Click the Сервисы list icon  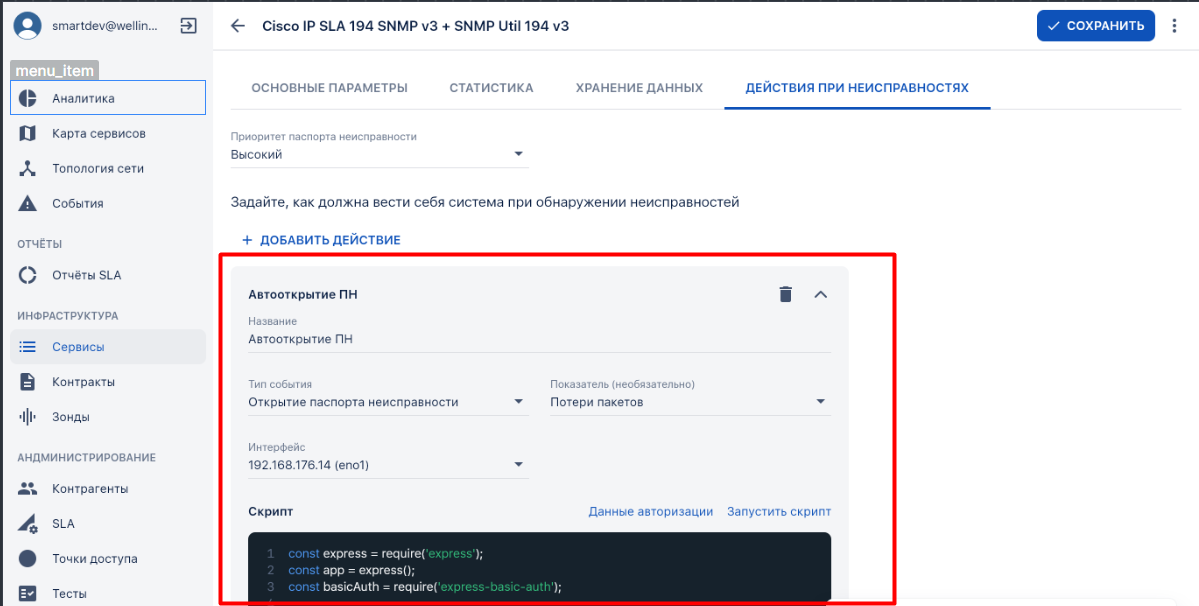(x=28, y=347)
